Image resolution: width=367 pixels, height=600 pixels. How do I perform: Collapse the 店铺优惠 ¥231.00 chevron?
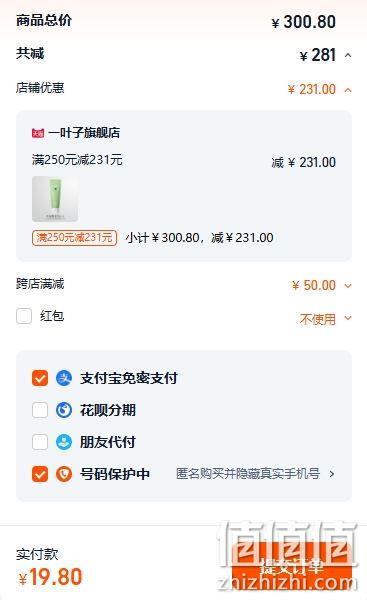pos(348,90)
